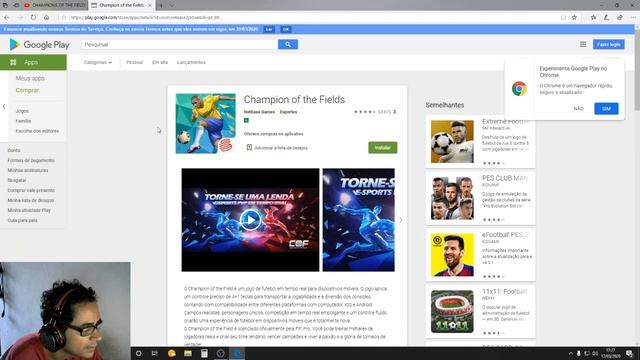This screenshot has width=640, height=360.
Task: Click the reading view icon in the address bar
Action: (563, 18)
